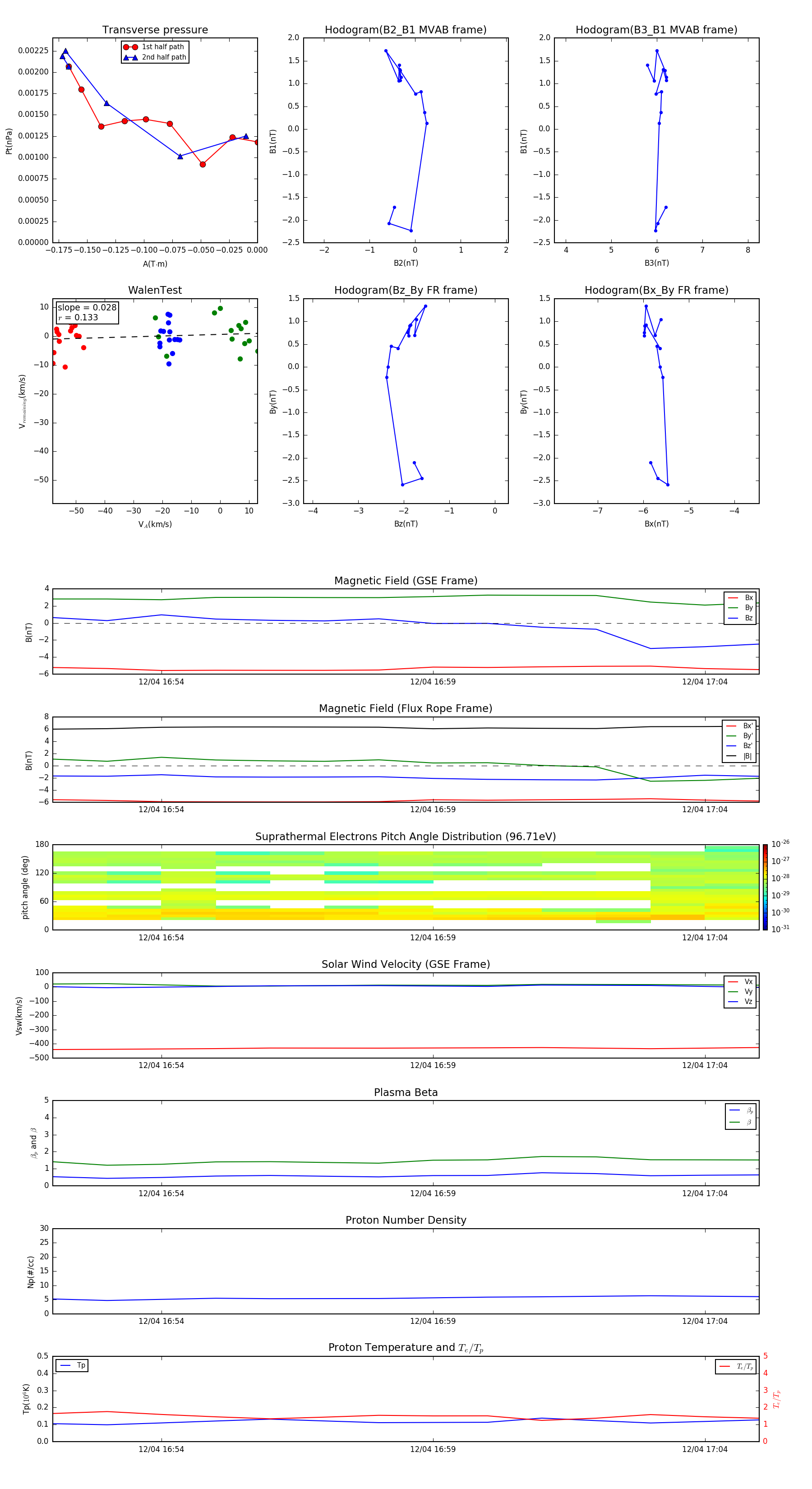Click the Bx' legend entry in Flux Rope plot
This screenshot has height=1489, width=812.
tap(739, 726)
